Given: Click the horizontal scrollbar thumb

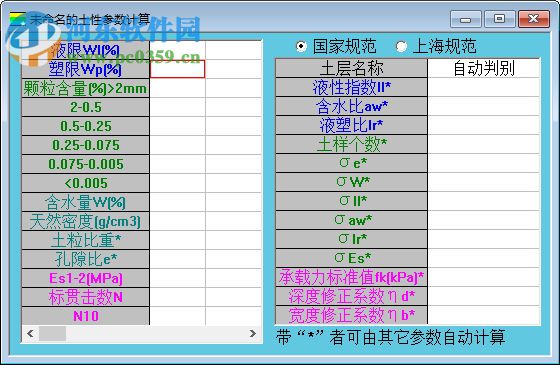Looking at the screenshot, I should pos(52,334).
